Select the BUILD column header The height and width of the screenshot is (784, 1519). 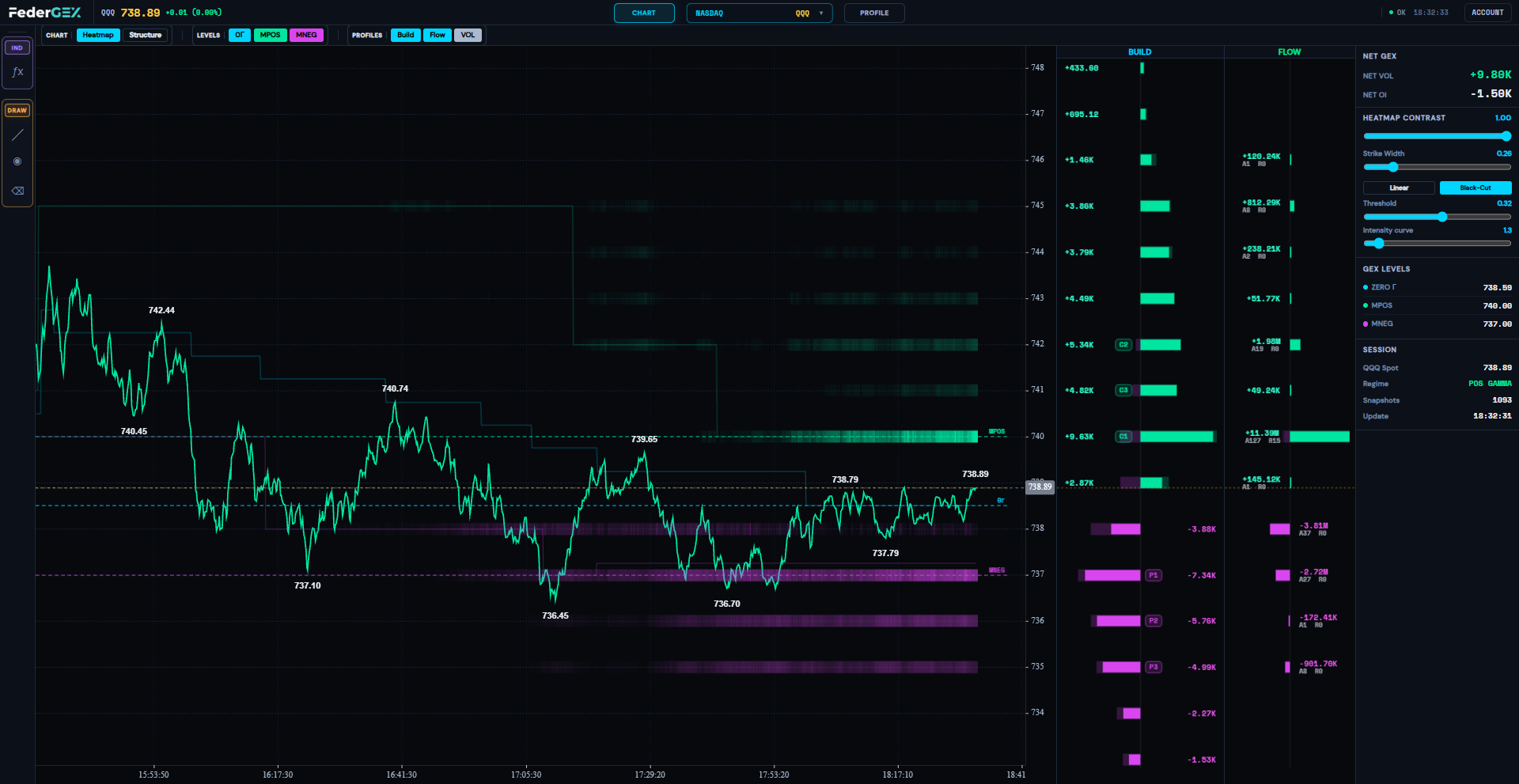pos(1140,52)
